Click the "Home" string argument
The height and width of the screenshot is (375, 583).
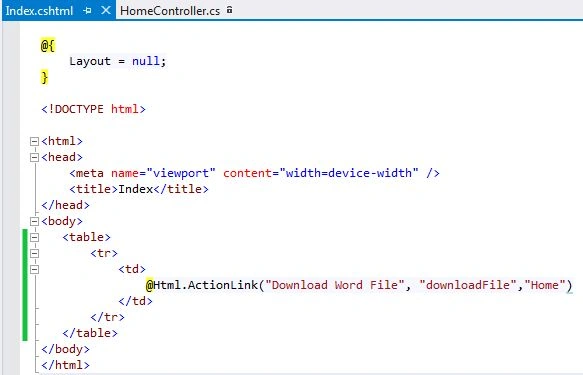545,285
